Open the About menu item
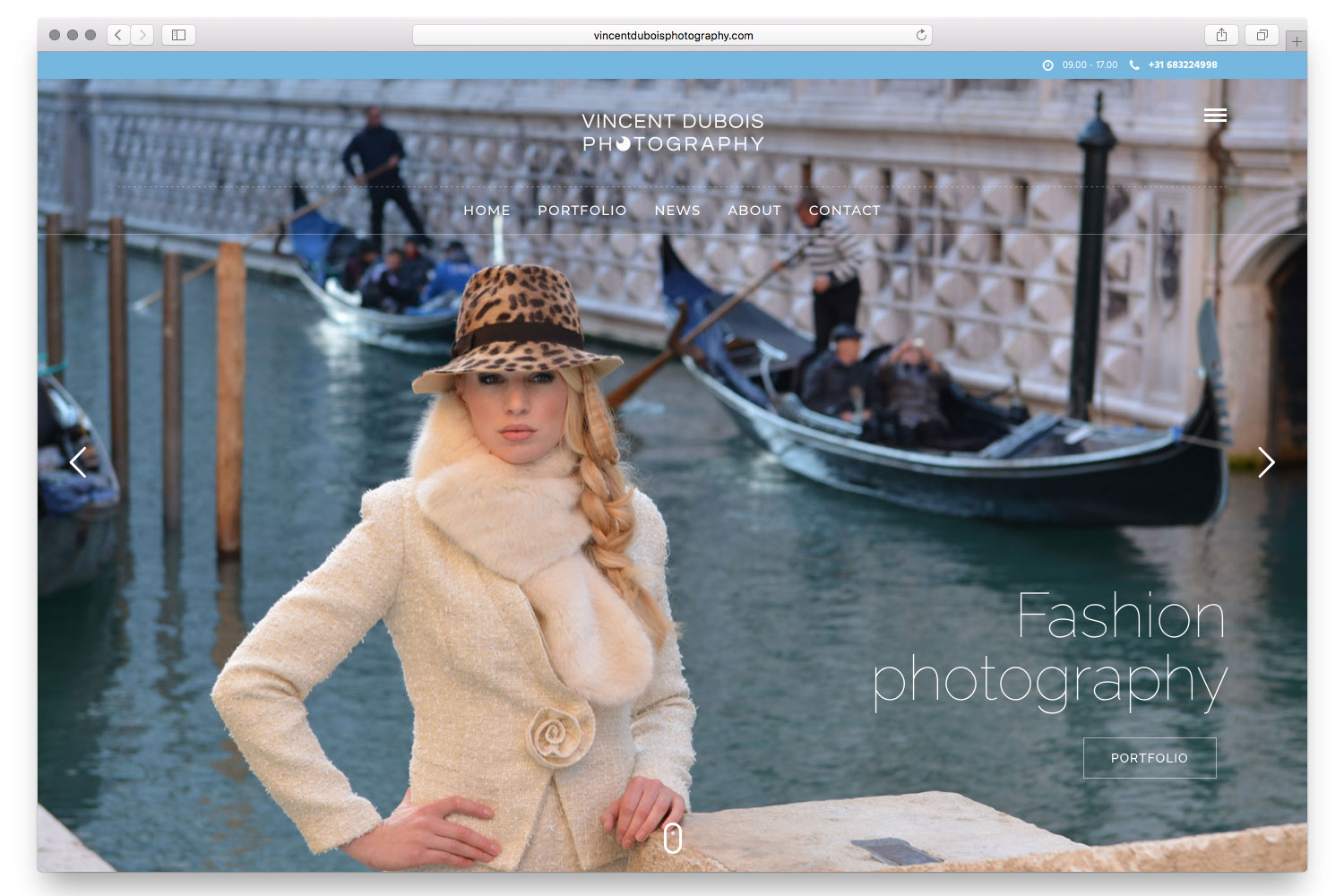This screenshot has height=896, width=1344. 754,210
